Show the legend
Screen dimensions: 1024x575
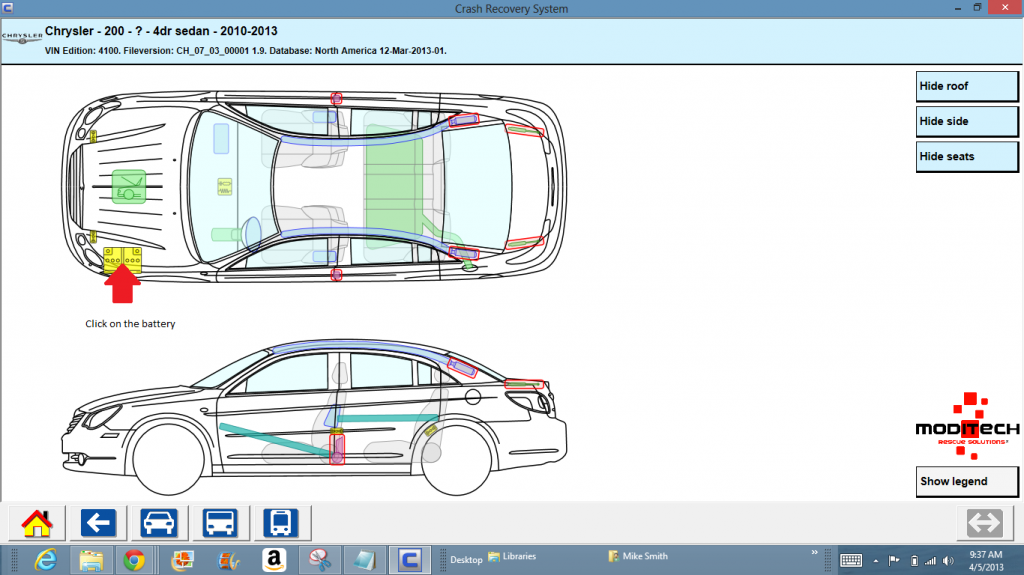tap(967, 482)
